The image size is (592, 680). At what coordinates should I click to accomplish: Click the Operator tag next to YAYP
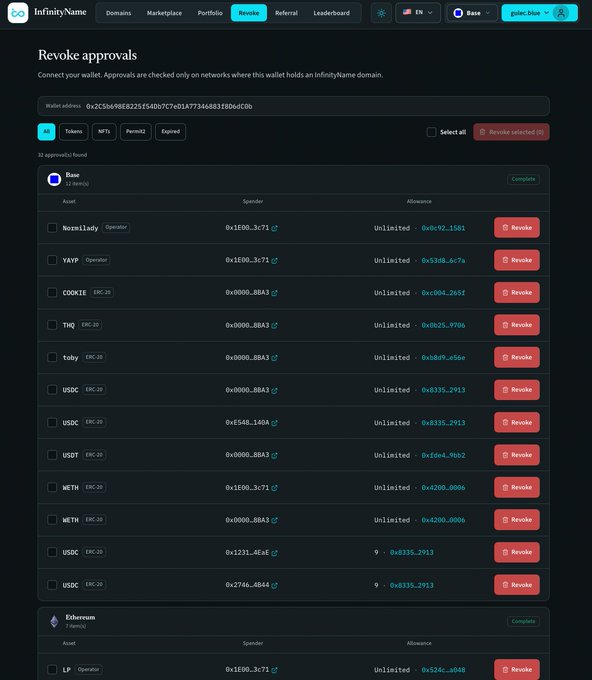point(96,260)
